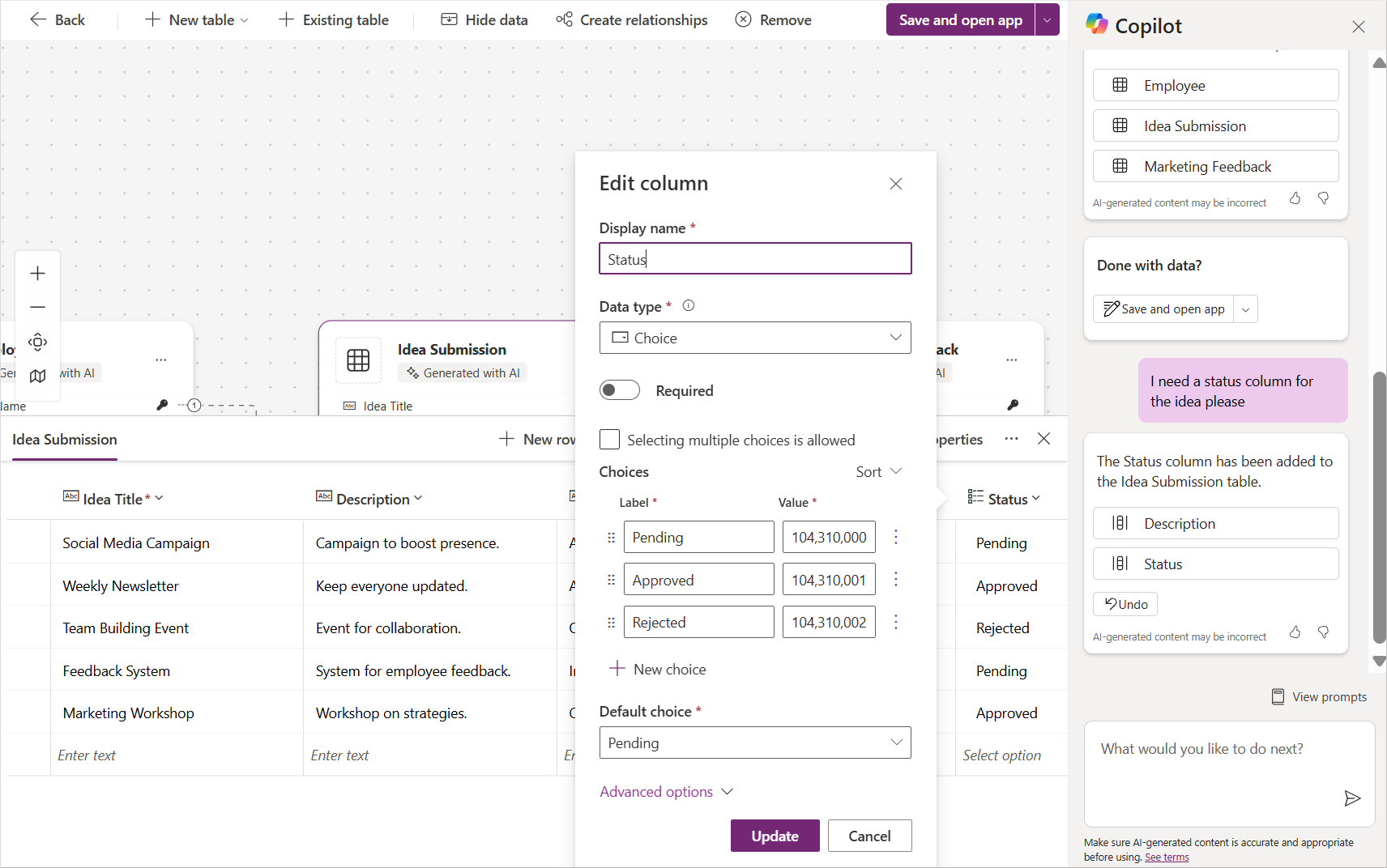Click the See terms link

coord(1167,857)
